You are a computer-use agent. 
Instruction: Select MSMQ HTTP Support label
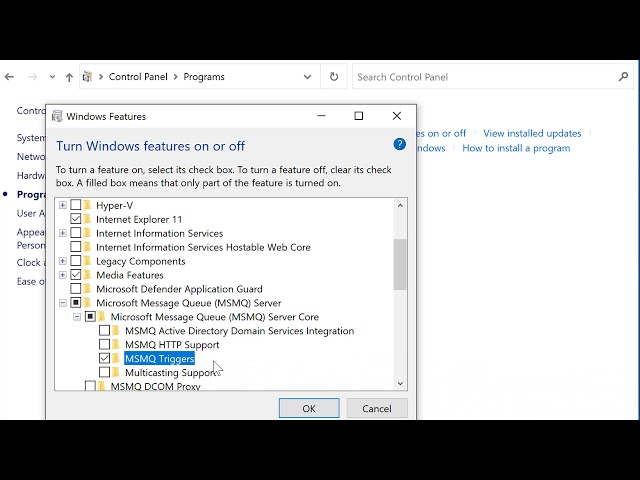click(172, 345)
